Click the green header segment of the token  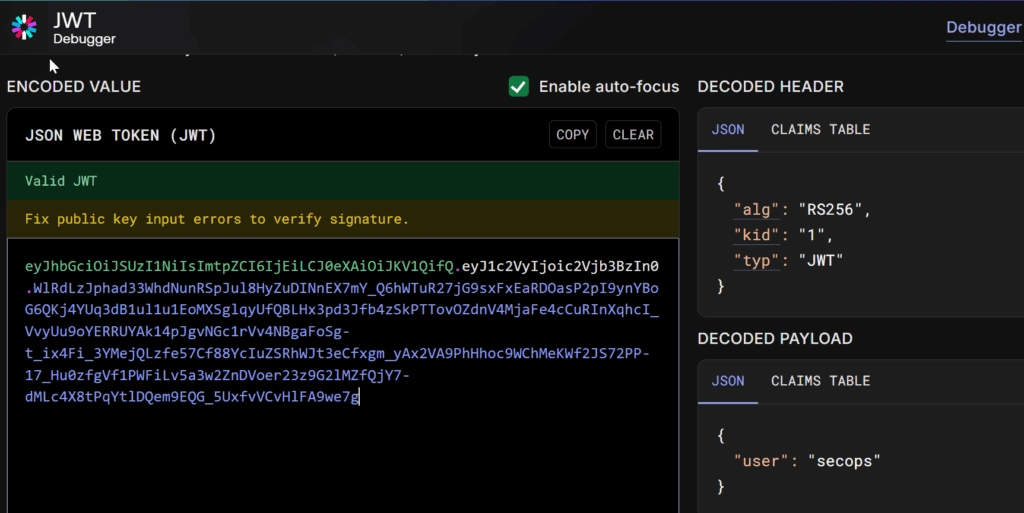[x=240, y=267]
